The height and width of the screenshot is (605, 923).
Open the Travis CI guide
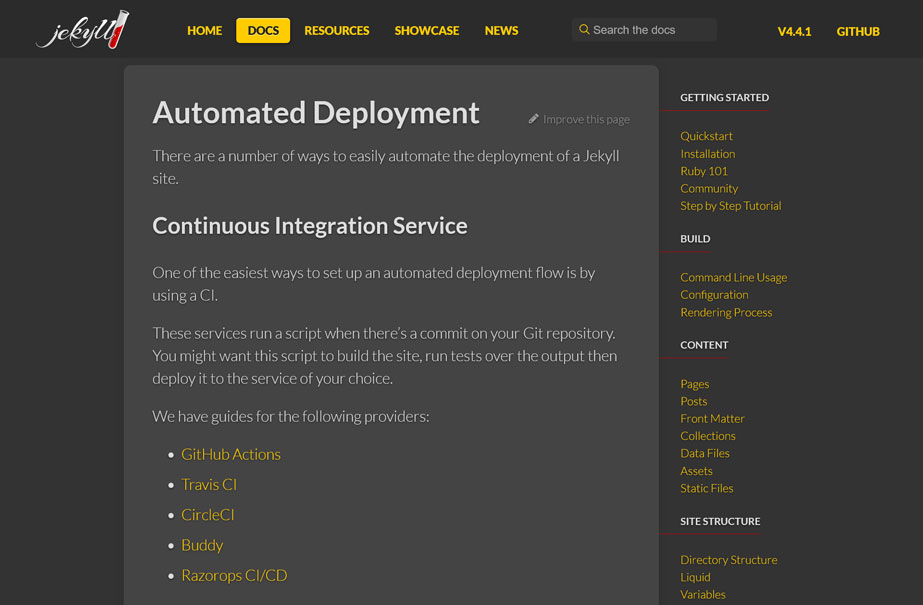(209, 484)
